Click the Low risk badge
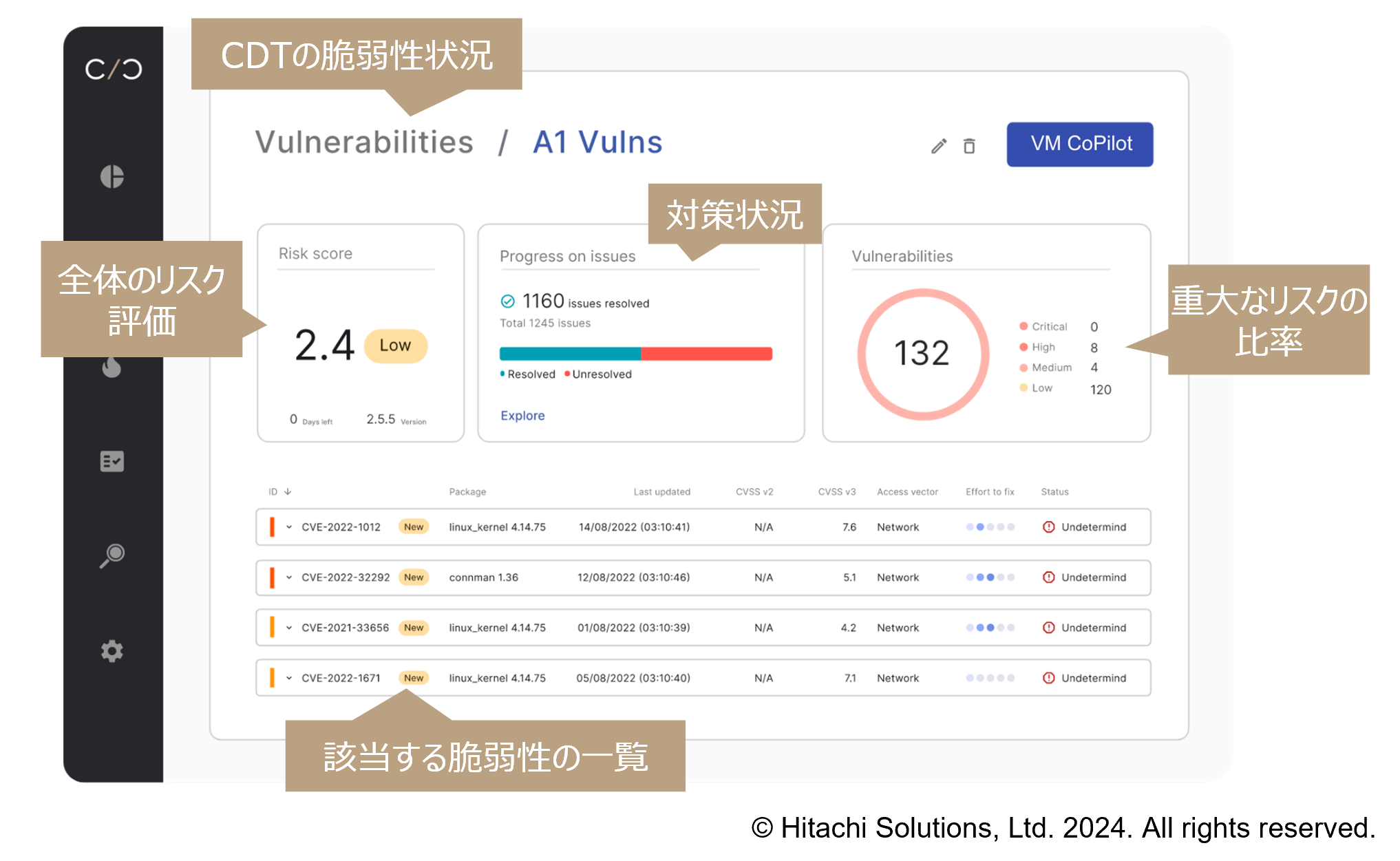 [x=395, y=346]
